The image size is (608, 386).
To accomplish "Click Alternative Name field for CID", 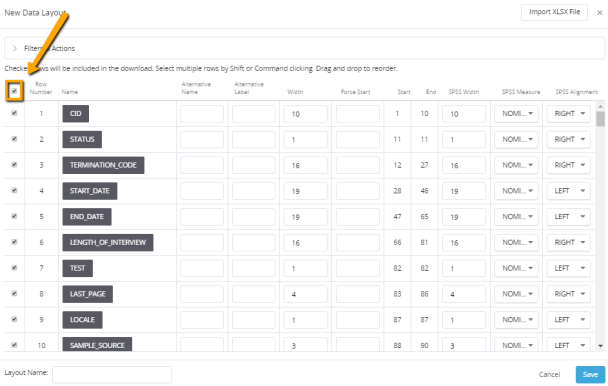I will [202, 114].
